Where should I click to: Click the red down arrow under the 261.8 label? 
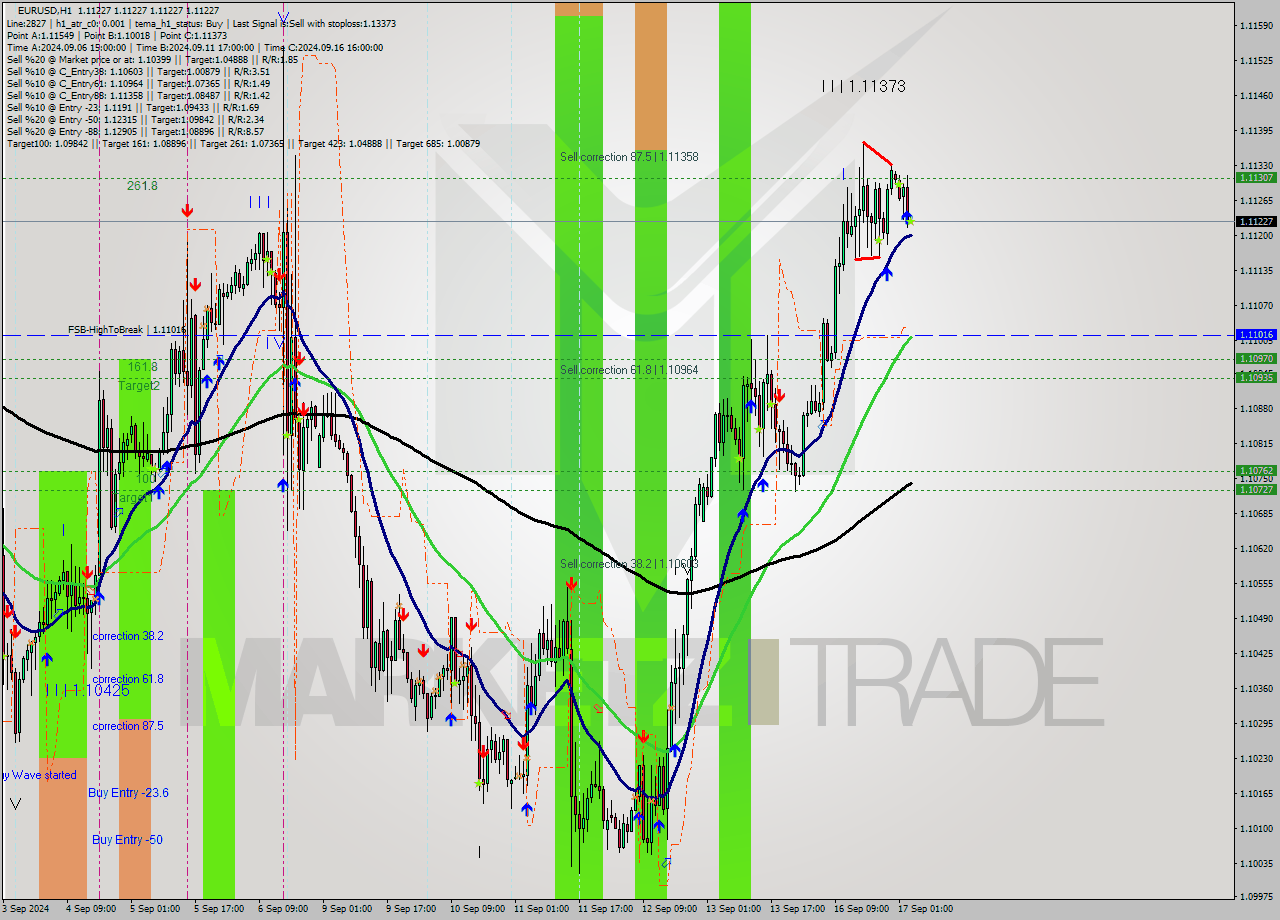pyautogui.click(x=187, y=210)
